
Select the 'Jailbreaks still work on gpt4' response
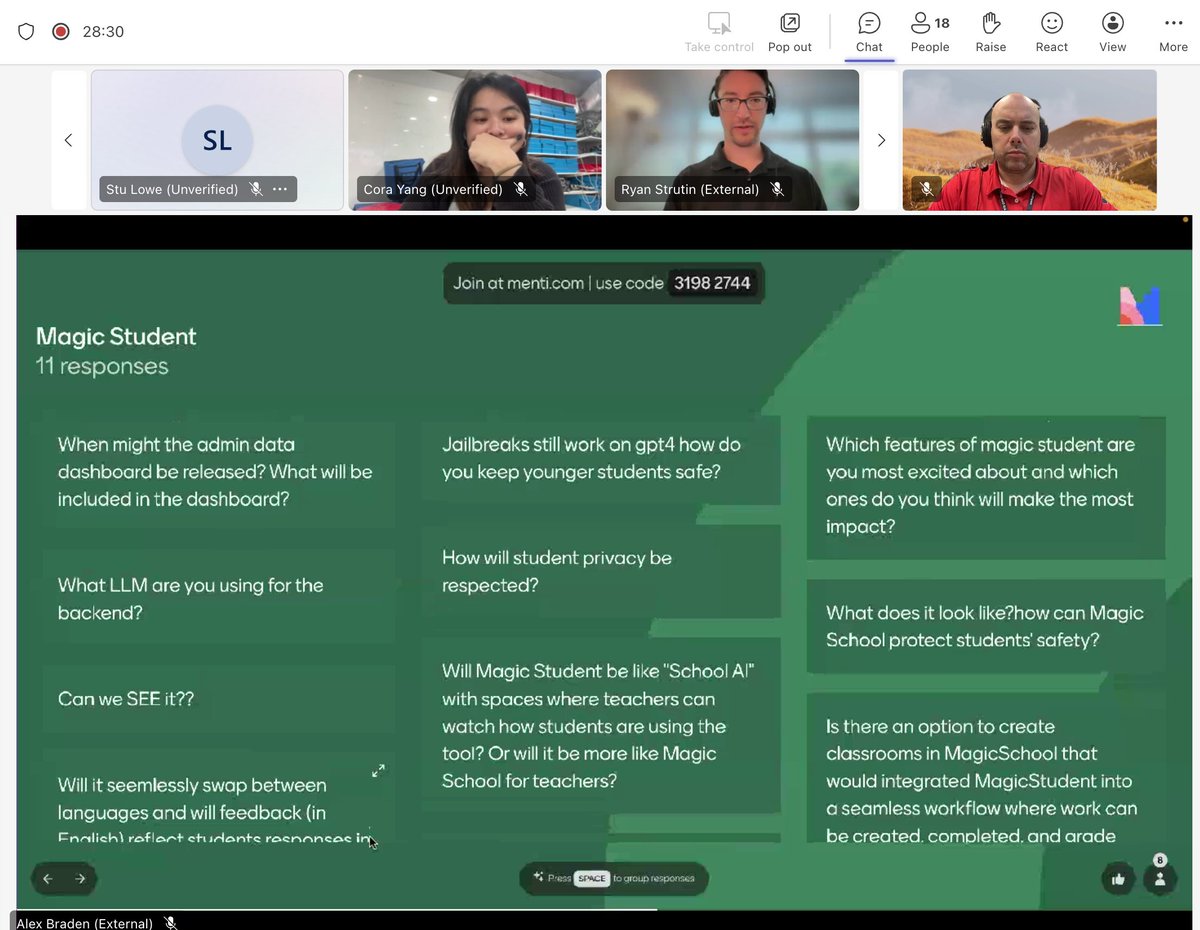pos(600,458)
